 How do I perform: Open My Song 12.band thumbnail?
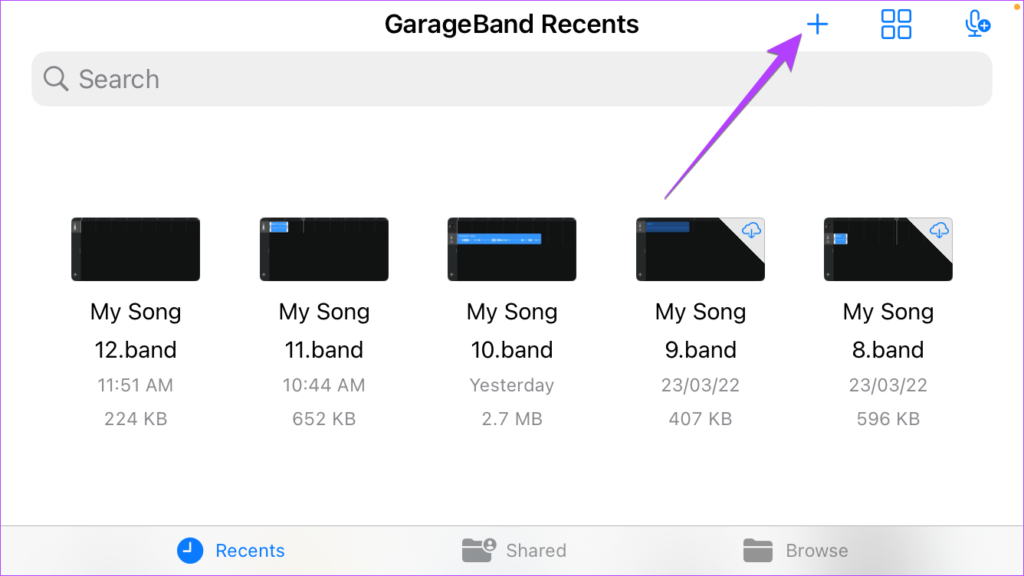136,249
